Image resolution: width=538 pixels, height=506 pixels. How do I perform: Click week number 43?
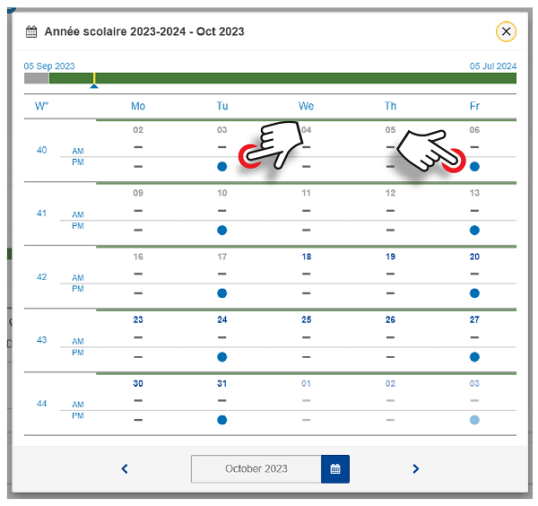pyautogui.click(x=42, y=340)
